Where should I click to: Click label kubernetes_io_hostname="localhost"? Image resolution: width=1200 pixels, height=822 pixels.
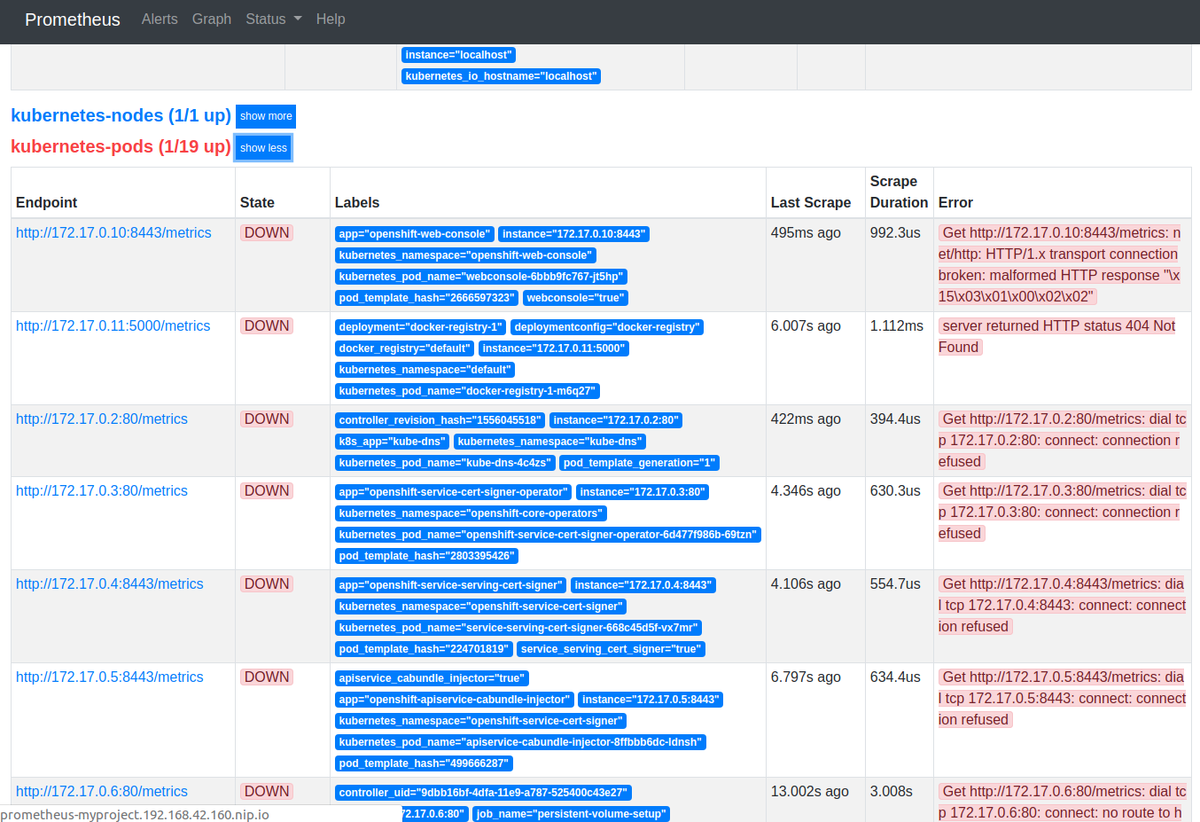point(501,76)
